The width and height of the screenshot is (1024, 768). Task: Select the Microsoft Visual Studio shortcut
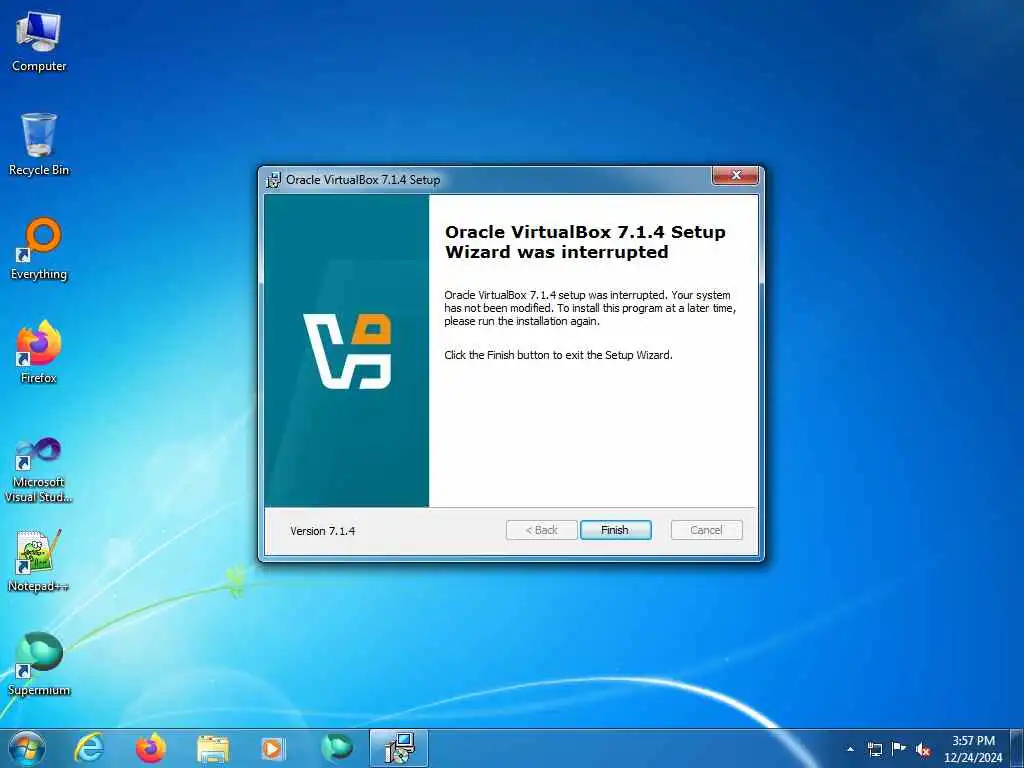(x=39, y=470)
